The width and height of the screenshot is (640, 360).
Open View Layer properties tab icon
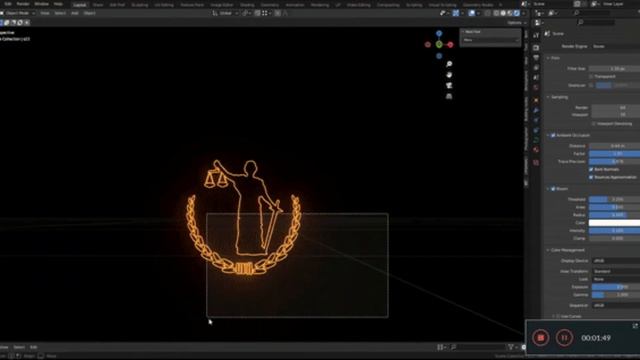coord(536,67)
